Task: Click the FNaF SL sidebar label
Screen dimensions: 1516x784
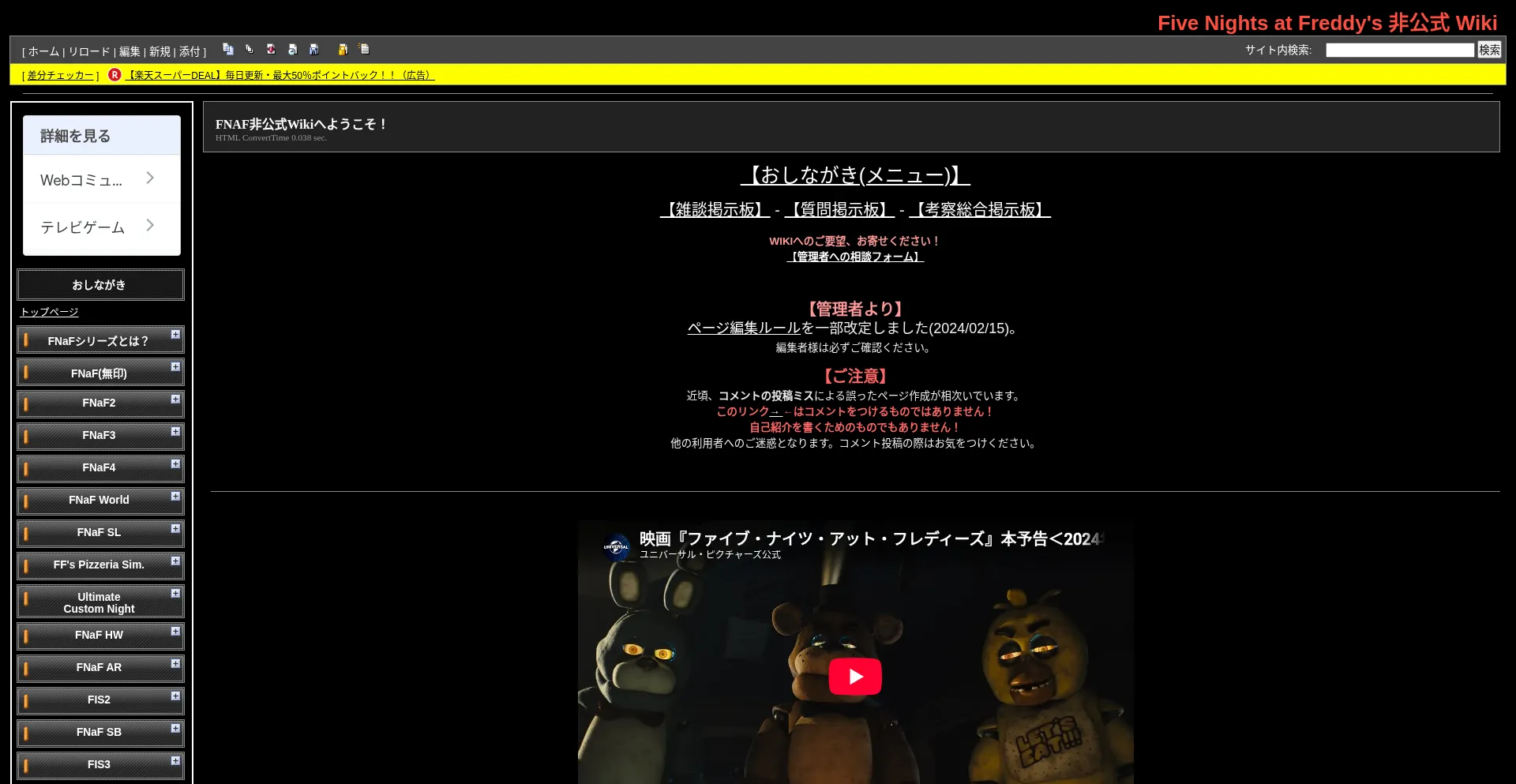Action: coord(99,532)
